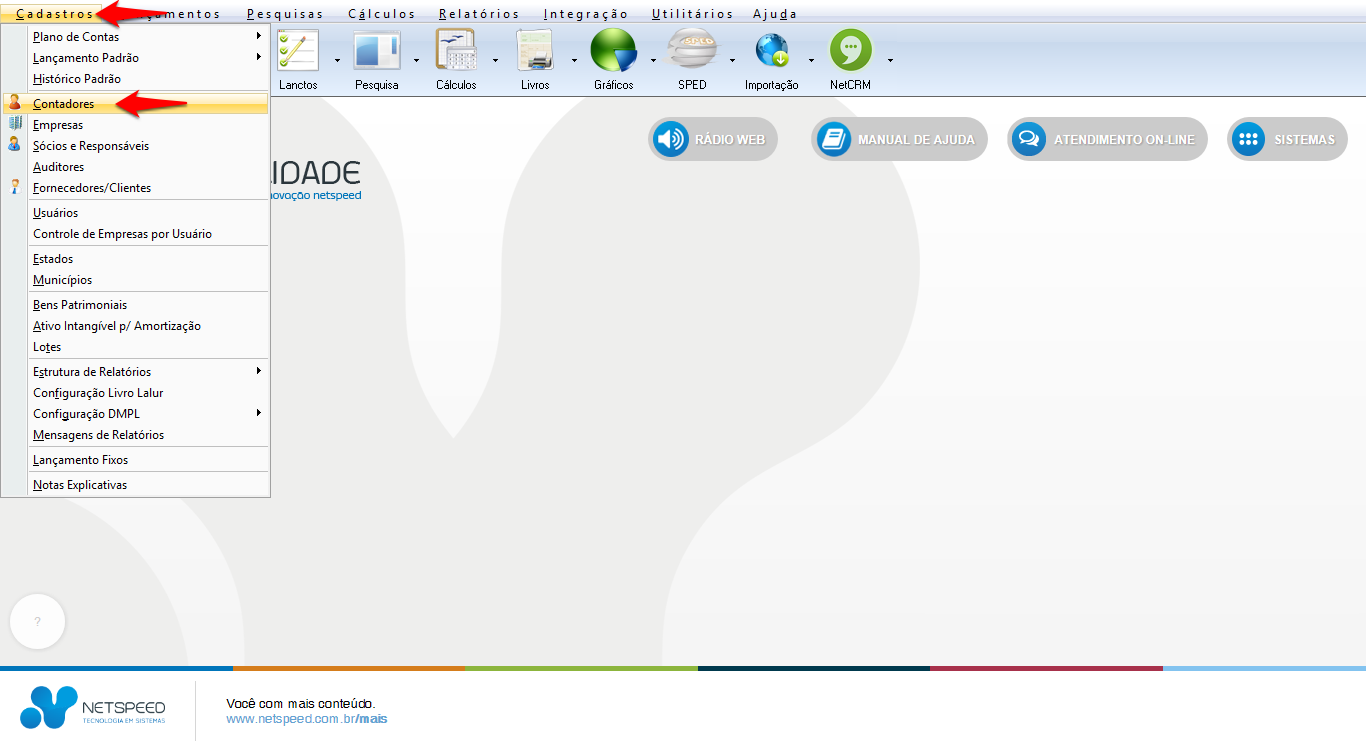
Task: Expand the dropdown arrow next to Gráficos
Action: coord(653,60)
